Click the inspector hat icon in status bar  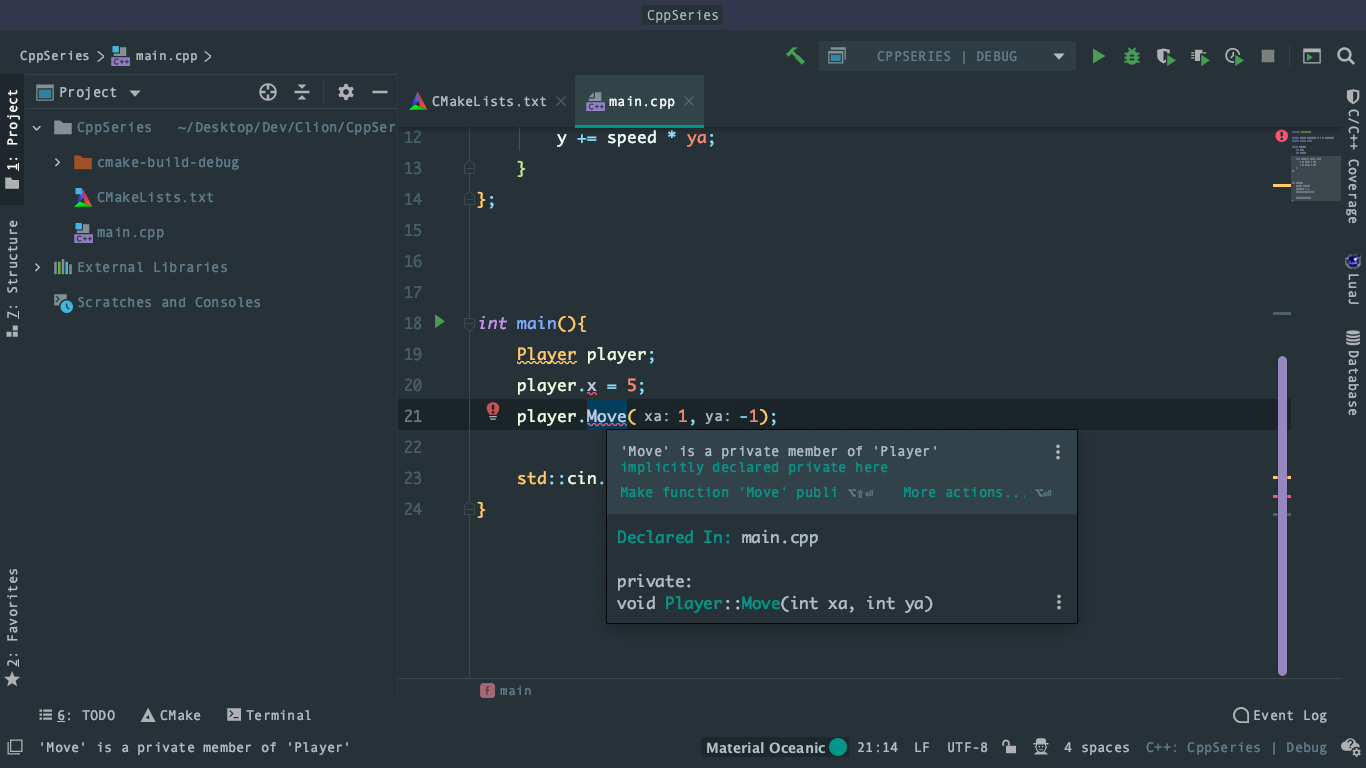1041,747
